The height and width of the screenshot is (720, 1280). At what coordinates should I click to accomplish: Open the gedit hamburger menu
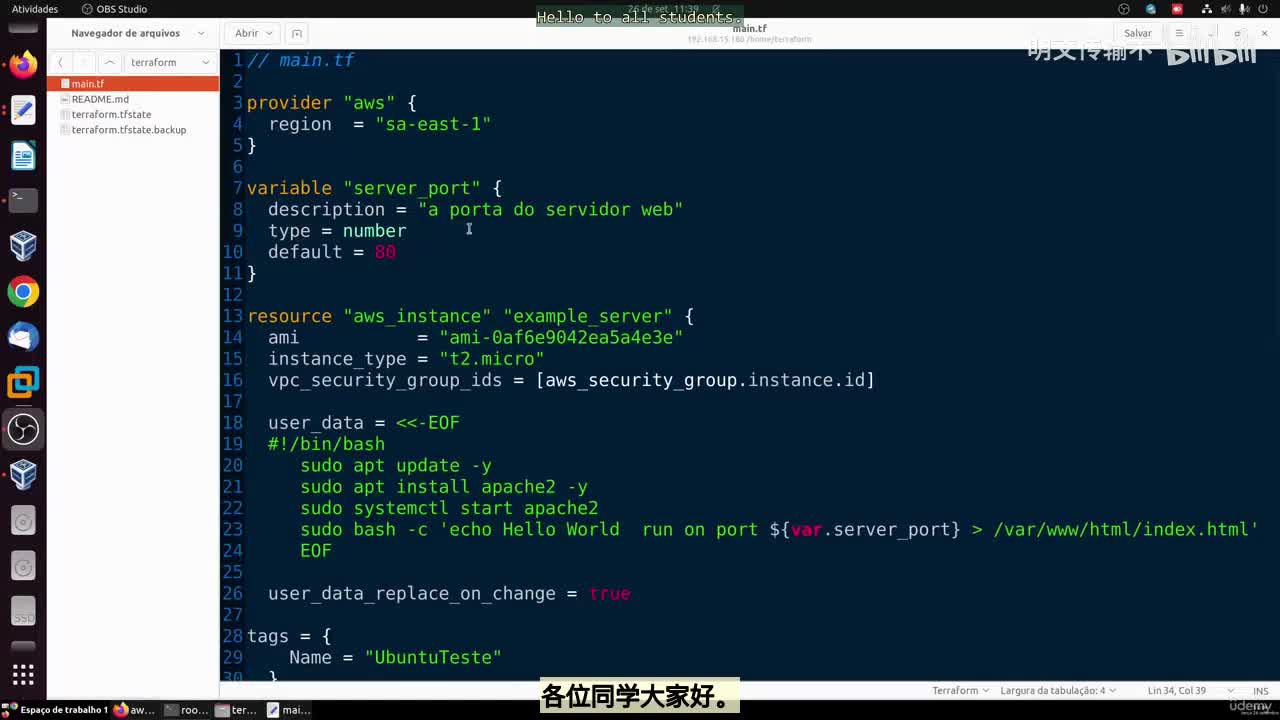pos(1180,33)
